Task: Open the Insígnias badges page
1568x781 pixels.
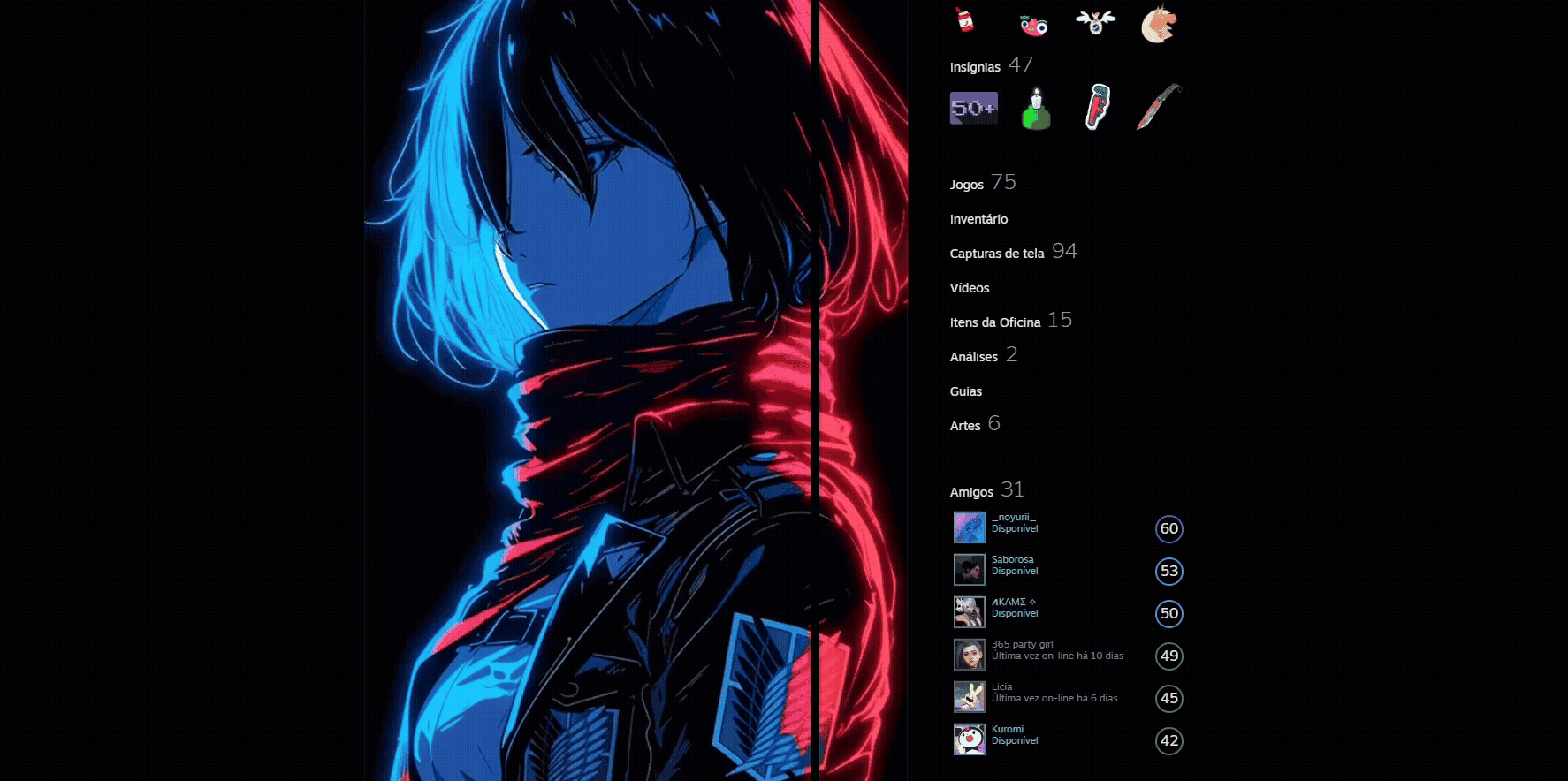Action: [975, 67]
